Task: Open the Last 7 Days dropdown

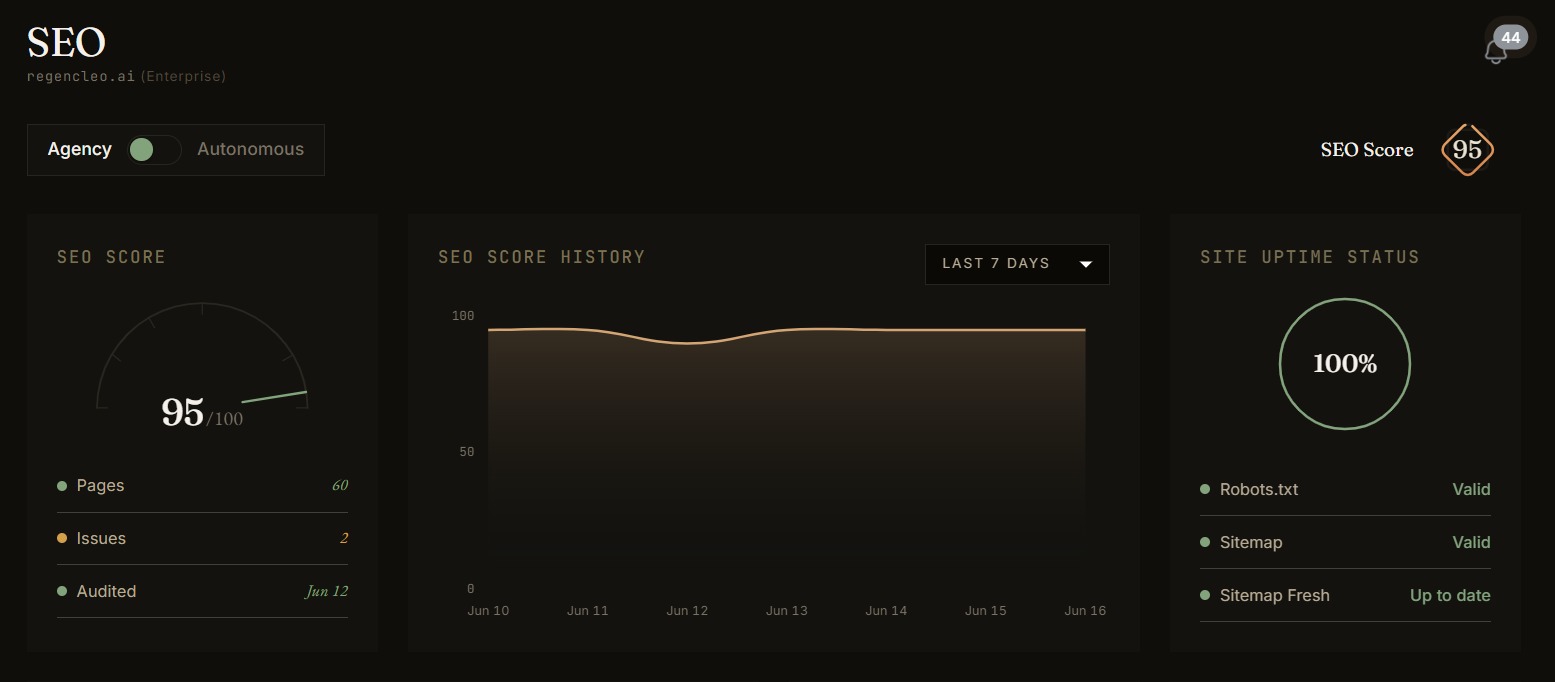Action: click(x=1017, y=264)
